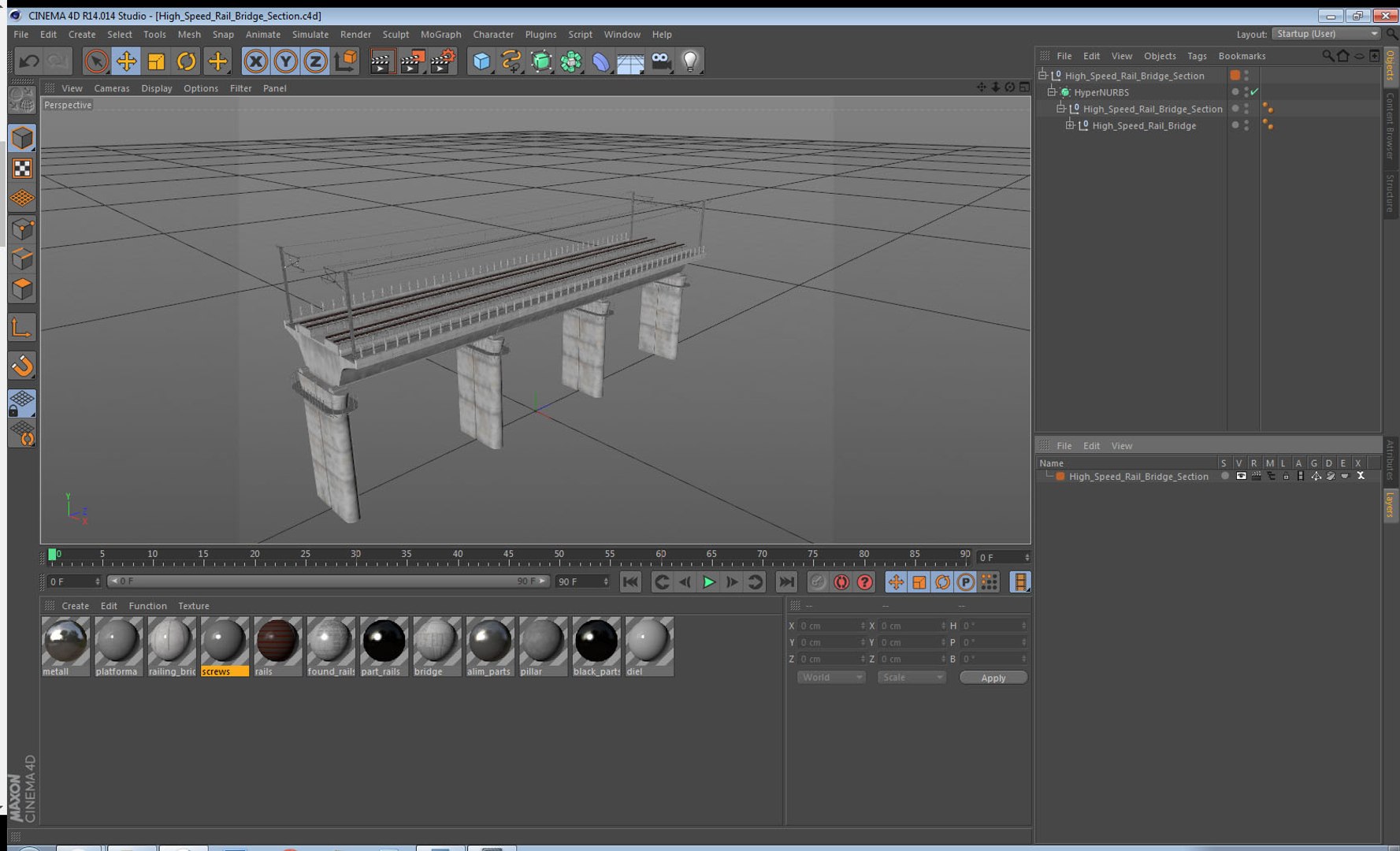
Task: Toggle Z axis lock
Action: 315,61
